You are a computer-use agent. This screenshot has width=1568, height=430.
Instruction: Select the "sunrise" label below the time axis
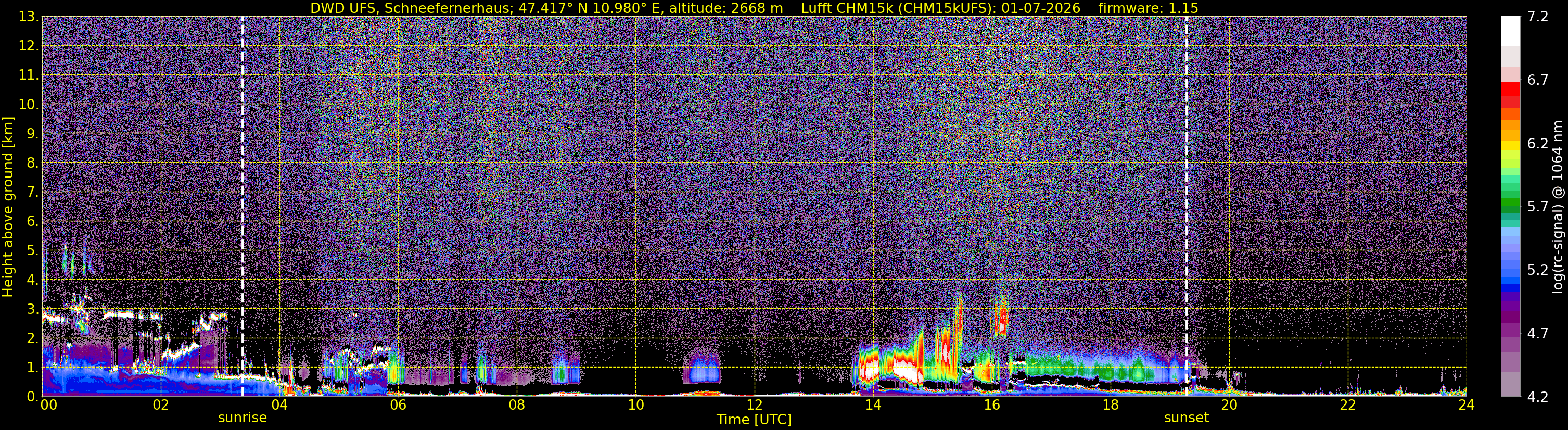[243, 418]
